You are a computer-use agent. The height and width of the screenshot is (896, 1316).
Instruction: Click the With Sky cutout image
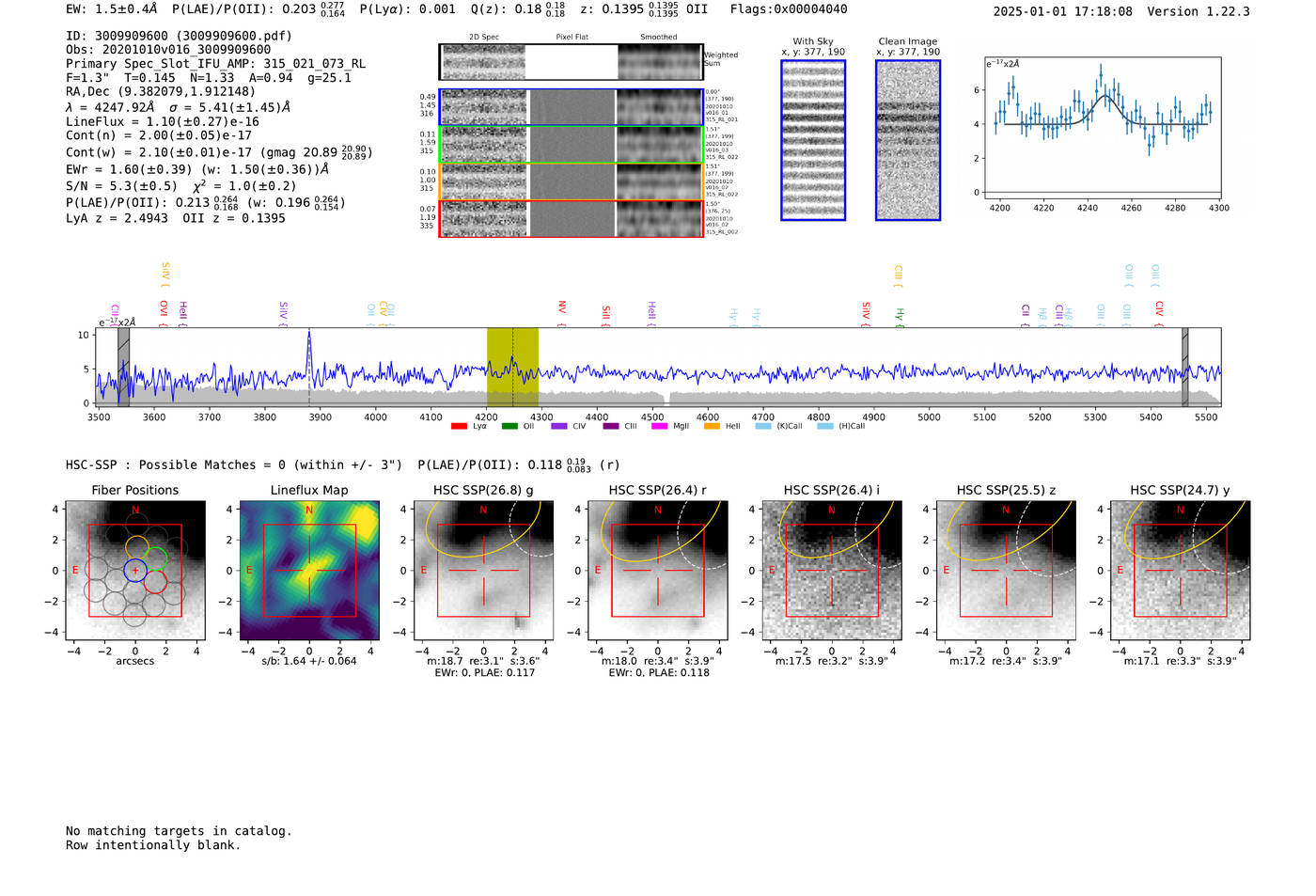813,140
